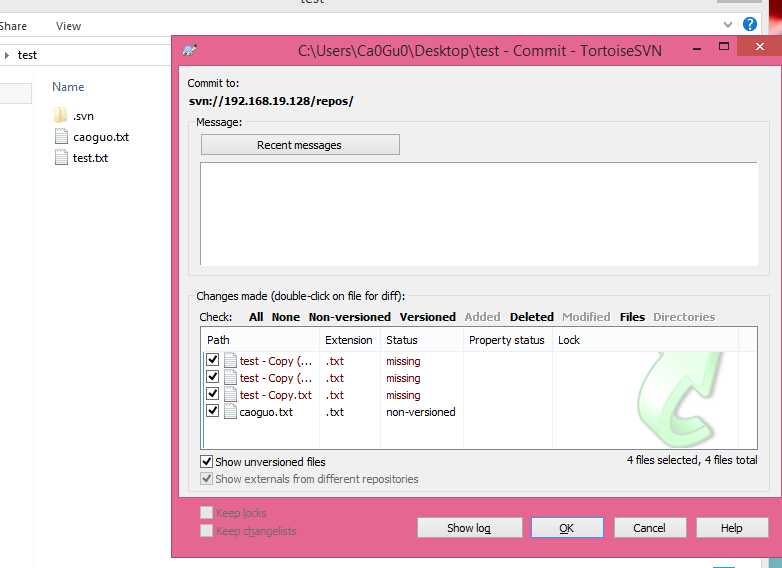Check All files link

(256, 317)
